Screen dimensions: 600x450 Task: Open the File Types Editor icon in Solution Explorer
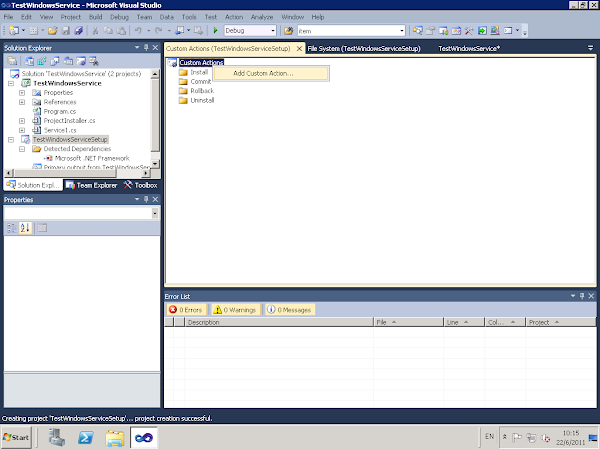point(55,61)
